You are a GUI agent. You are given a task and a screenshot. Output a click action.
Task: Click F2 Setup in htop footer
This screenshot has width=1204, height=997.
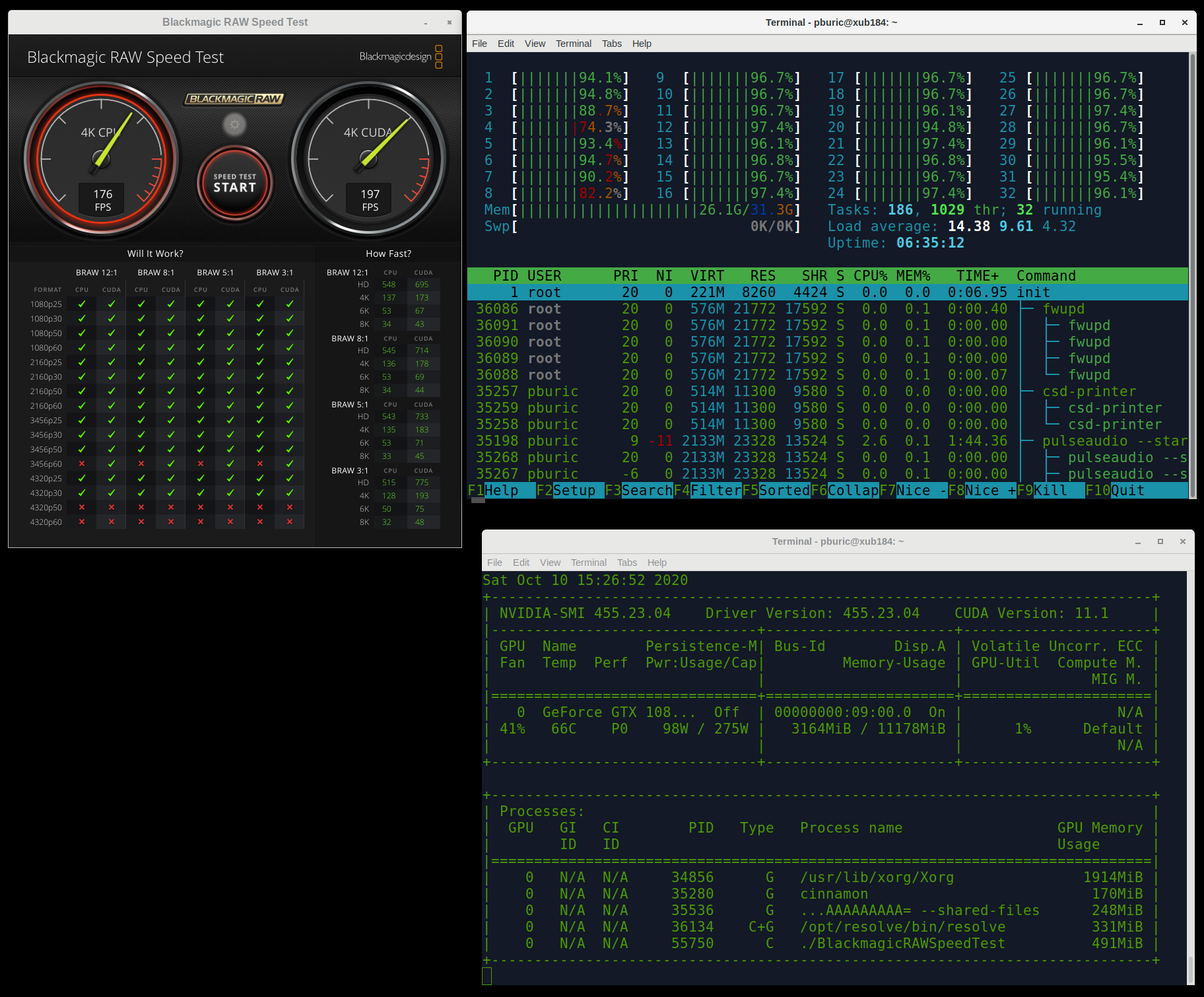coord(570,491)
